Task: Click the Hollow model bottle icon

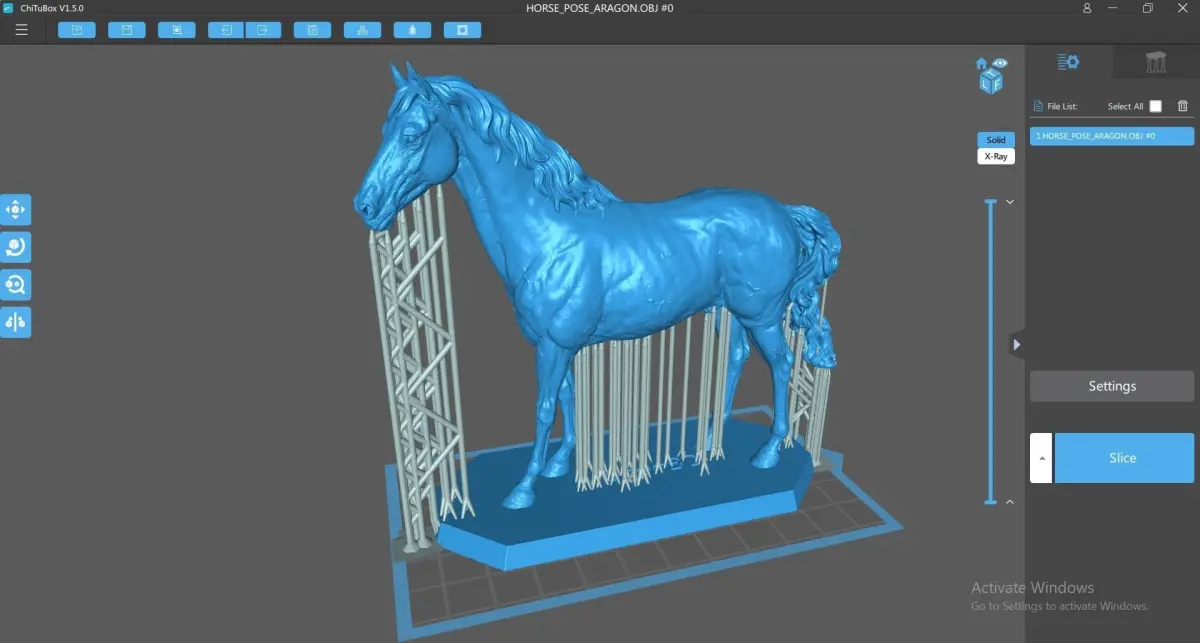Action: (x=413, y=30)
